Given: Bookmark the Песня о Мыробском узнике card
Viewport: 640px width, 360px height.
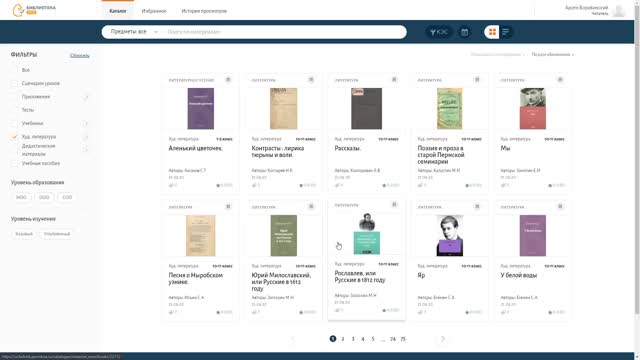Looking at the screenshot, I should click(x=228, y=207).
